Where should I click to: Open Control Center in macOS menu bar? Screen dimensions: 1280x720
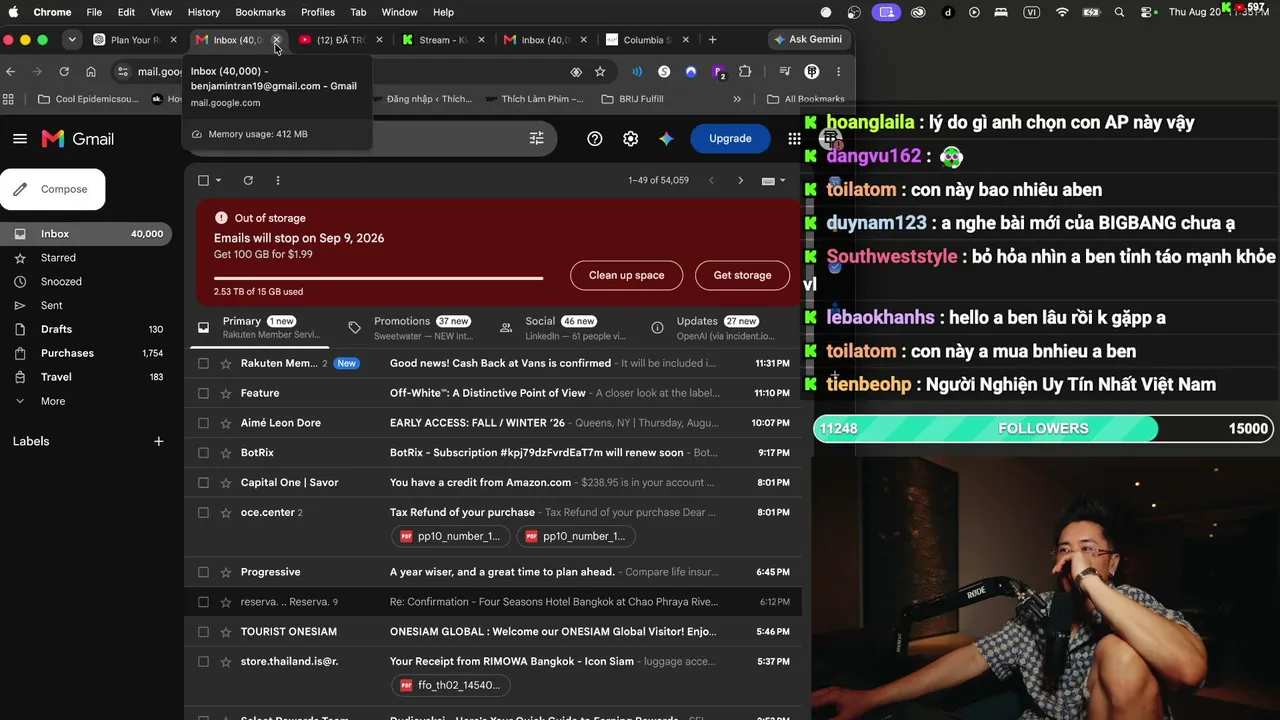(x=1147, y=12)
